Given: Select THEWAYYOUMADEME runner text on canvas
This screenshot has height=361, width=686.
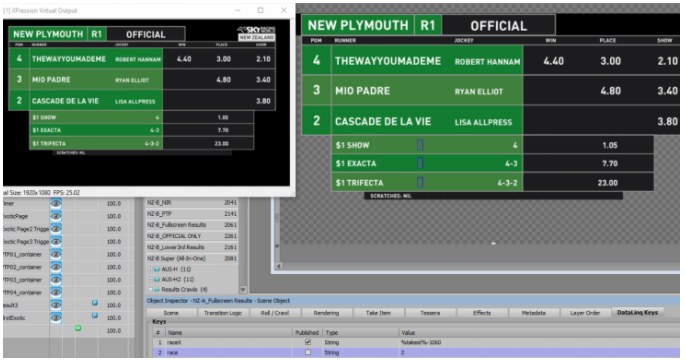Looking at the screenshot, I should point(388,61).
